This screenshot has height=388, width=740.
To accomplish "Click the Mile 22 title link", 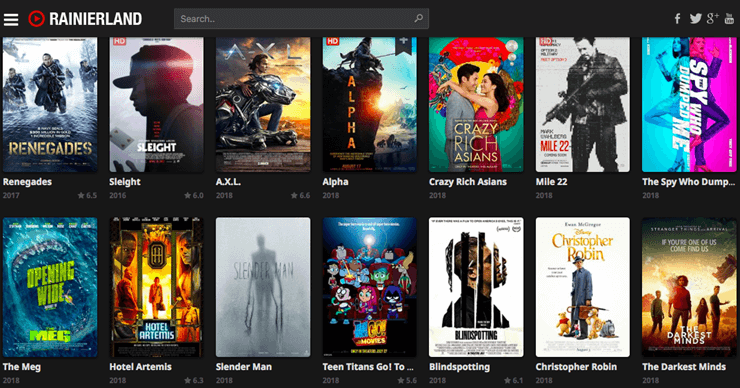I will [551, 182].
